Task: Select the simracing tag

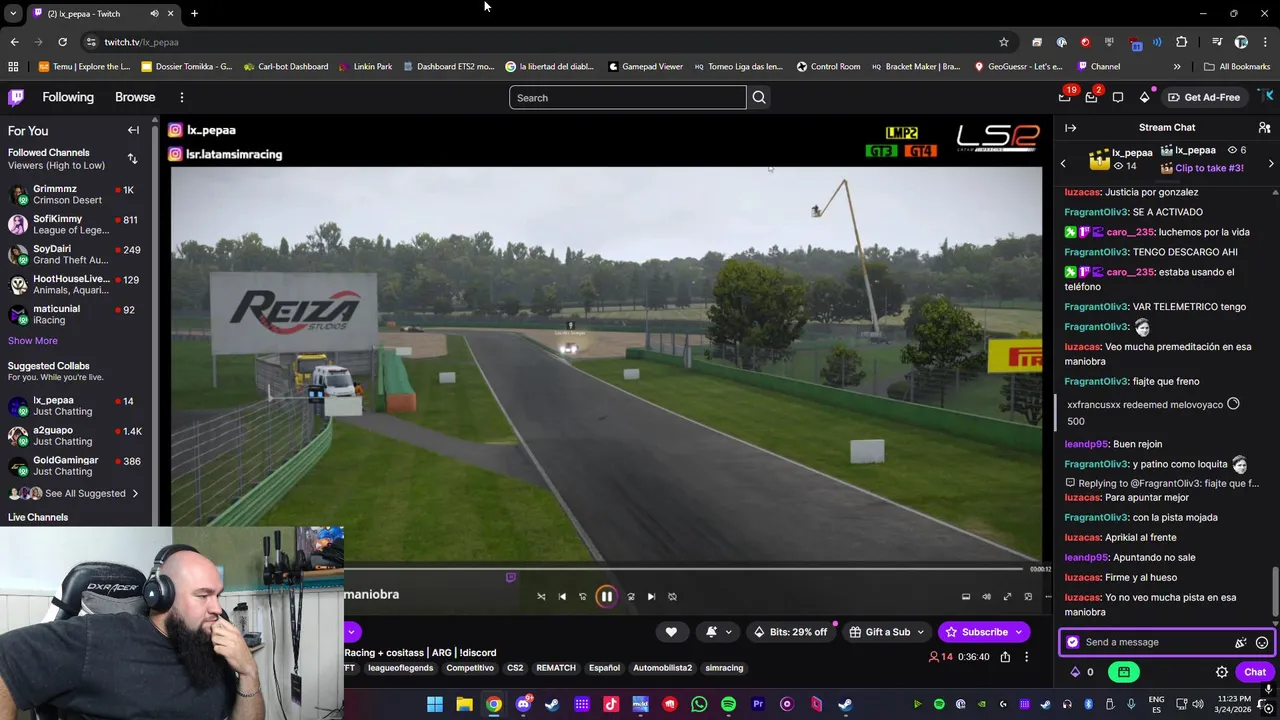Action: pyautogui.click(x=724, y=668)
